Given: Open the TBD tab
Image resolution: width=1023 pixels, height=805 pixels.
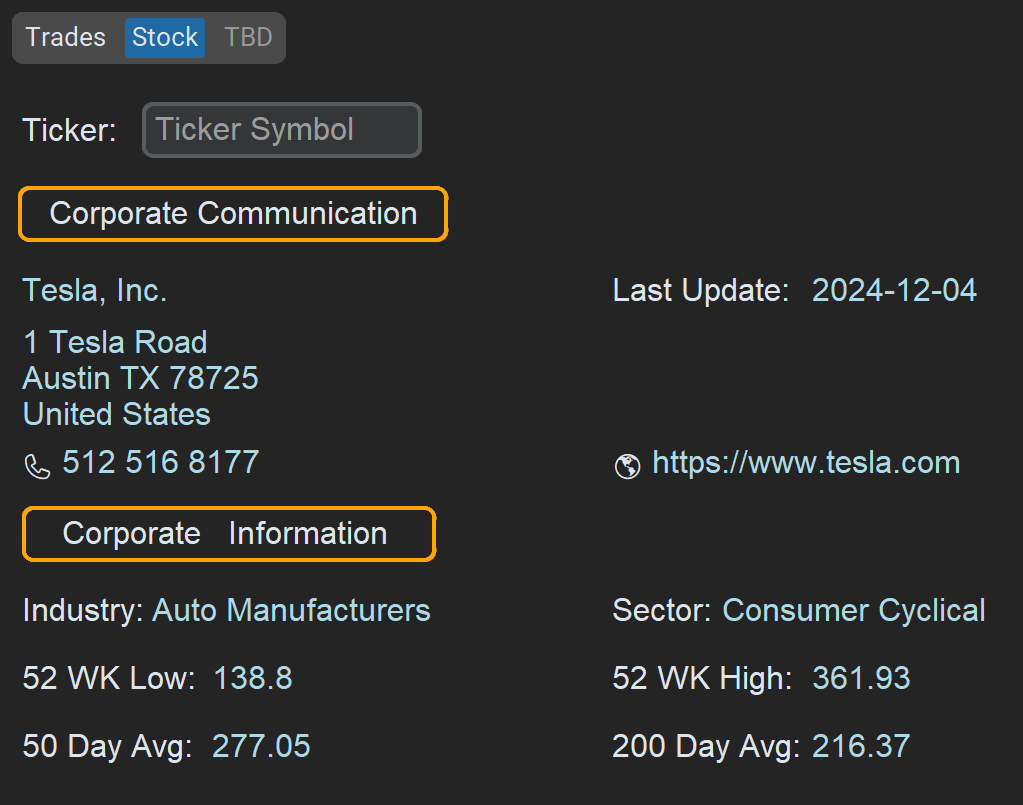Looking at the screenshot, I should pos(248,38).
